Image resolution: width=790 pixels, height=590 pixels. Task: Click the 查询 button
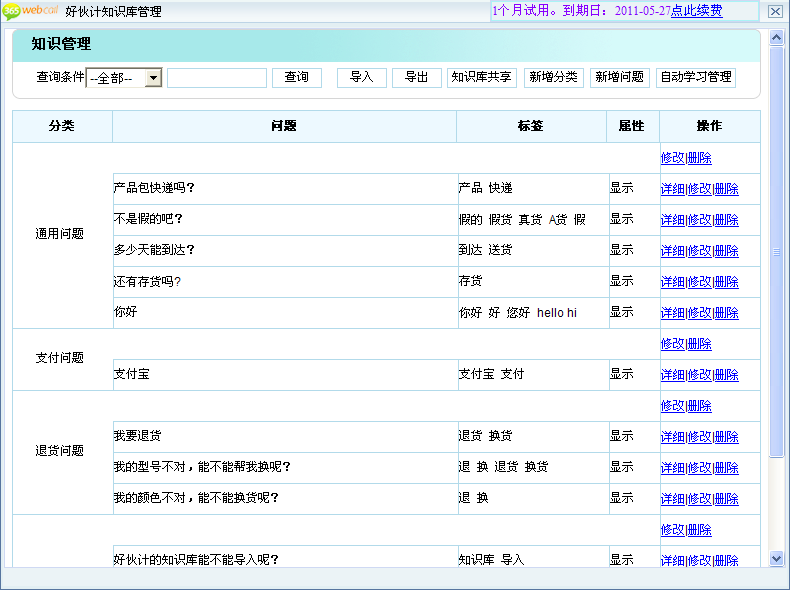[x=297, y=78]
